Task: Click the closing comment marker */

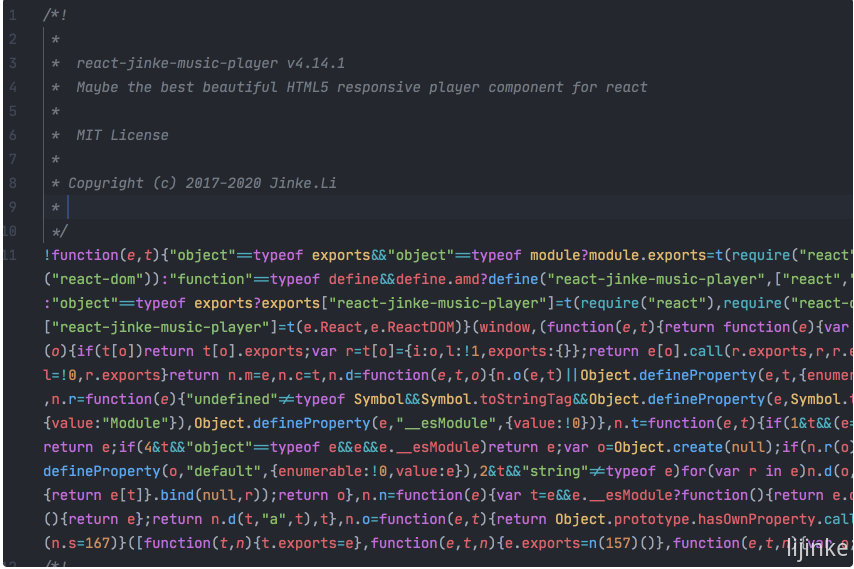Action: pos(59,231)
